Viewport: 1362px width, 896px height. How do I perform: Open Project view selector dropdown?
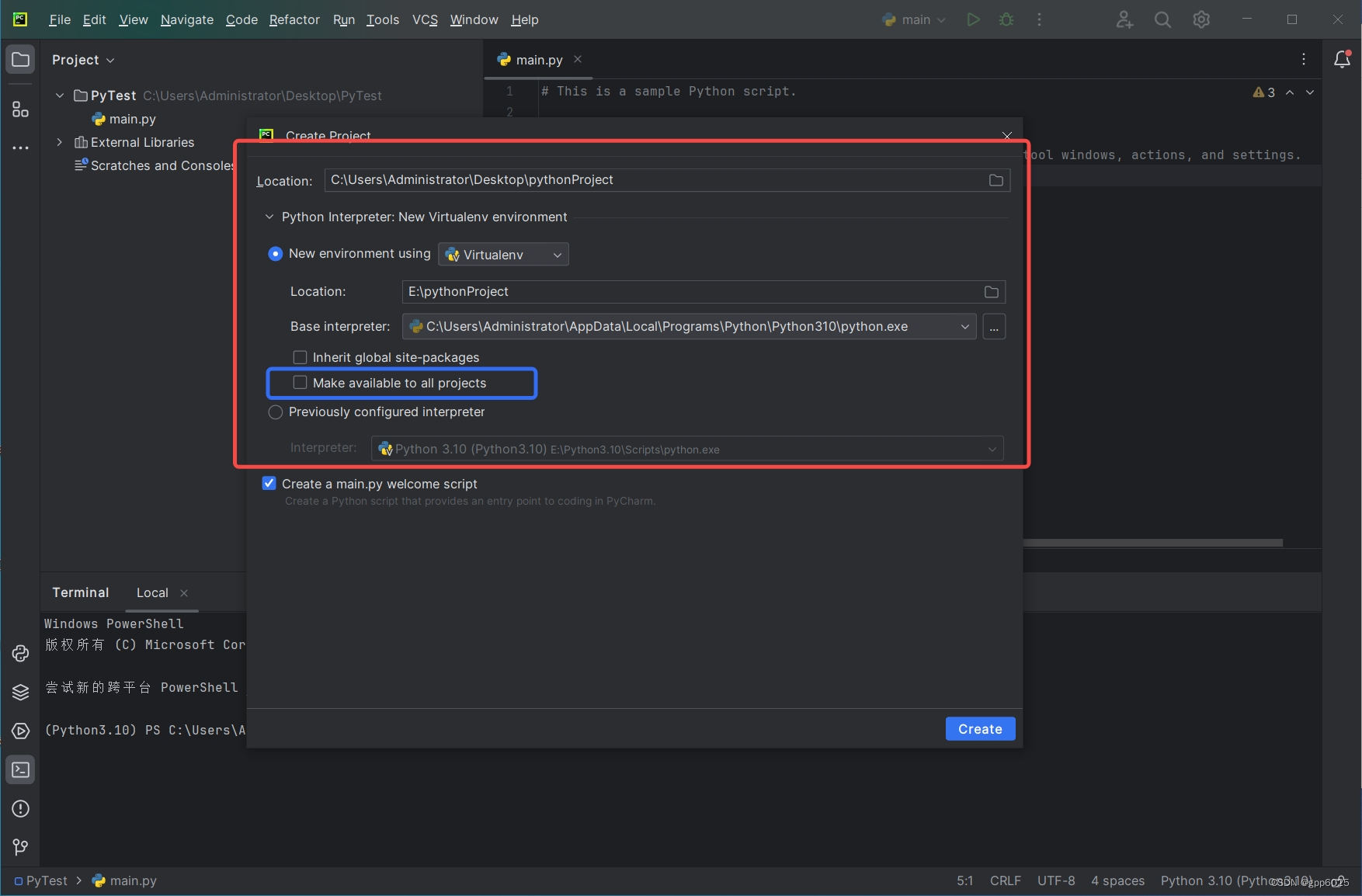click(x=83, y=60)
